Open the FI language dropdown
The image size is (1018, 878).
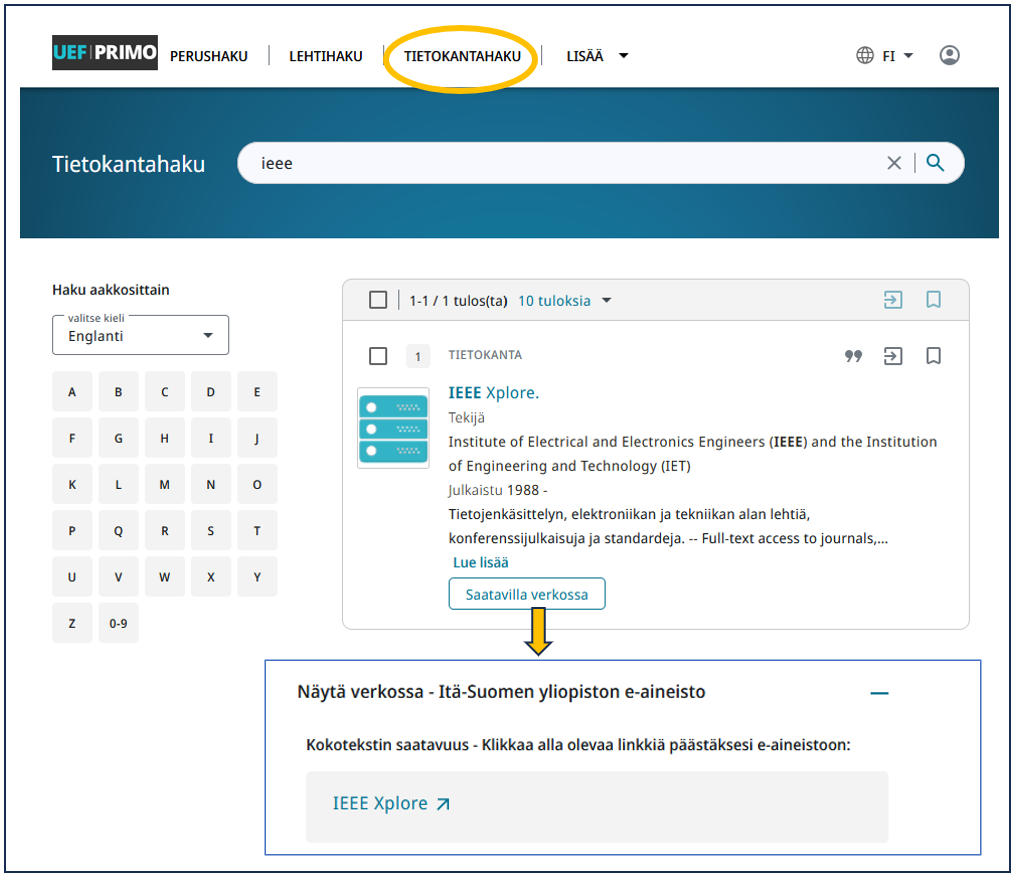898,56
